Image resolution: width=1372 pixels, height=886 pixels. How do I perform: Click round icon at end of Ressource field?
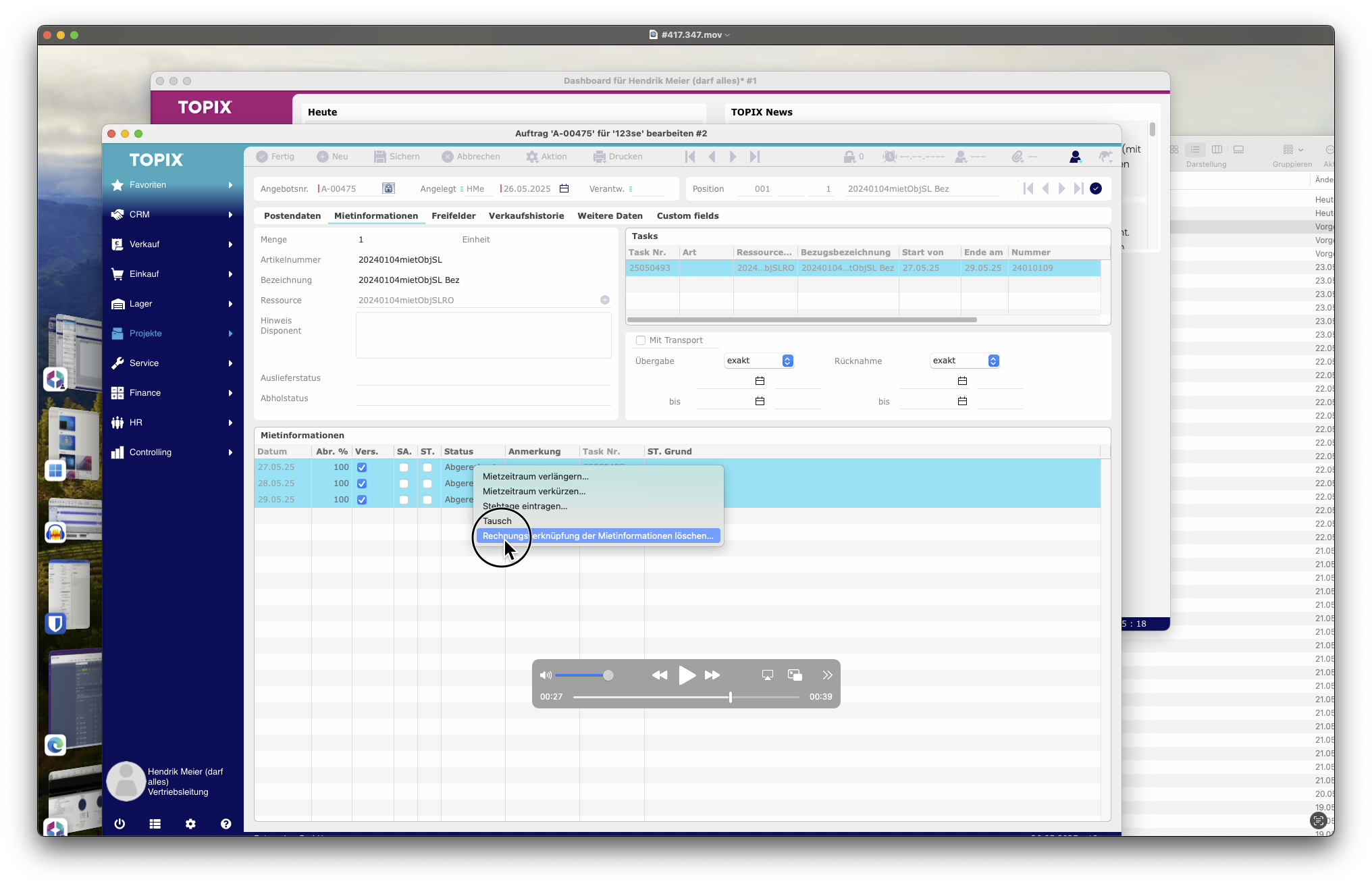605,300
